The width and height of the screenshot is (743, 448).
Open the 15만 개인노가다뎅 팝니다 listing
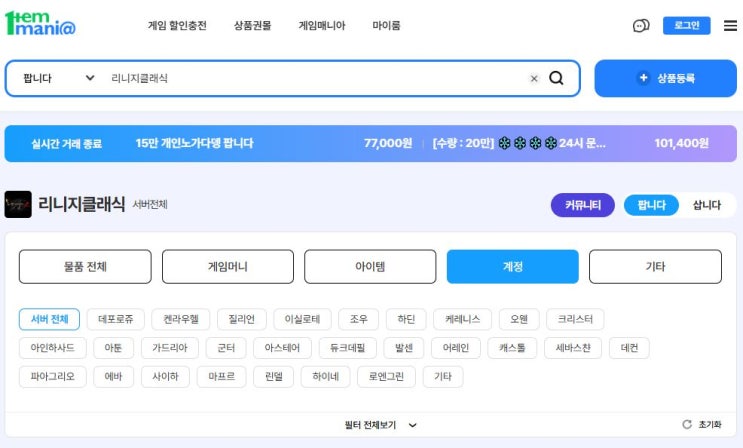point(194,143)
